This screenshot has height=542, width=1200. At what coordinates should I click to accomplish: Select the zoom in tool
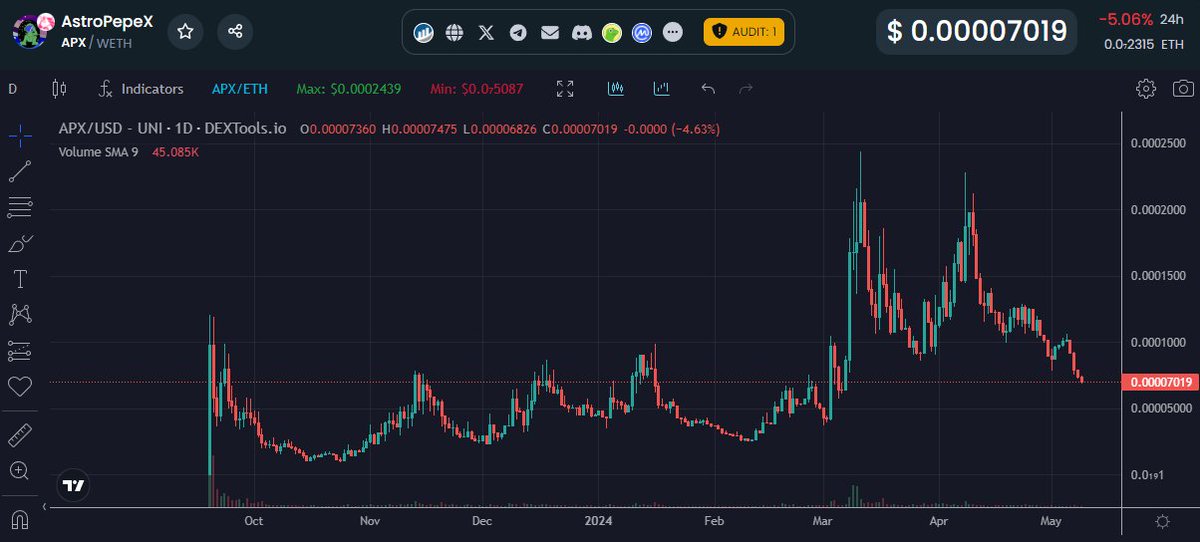pyautogui.click(x=20, y=470)
